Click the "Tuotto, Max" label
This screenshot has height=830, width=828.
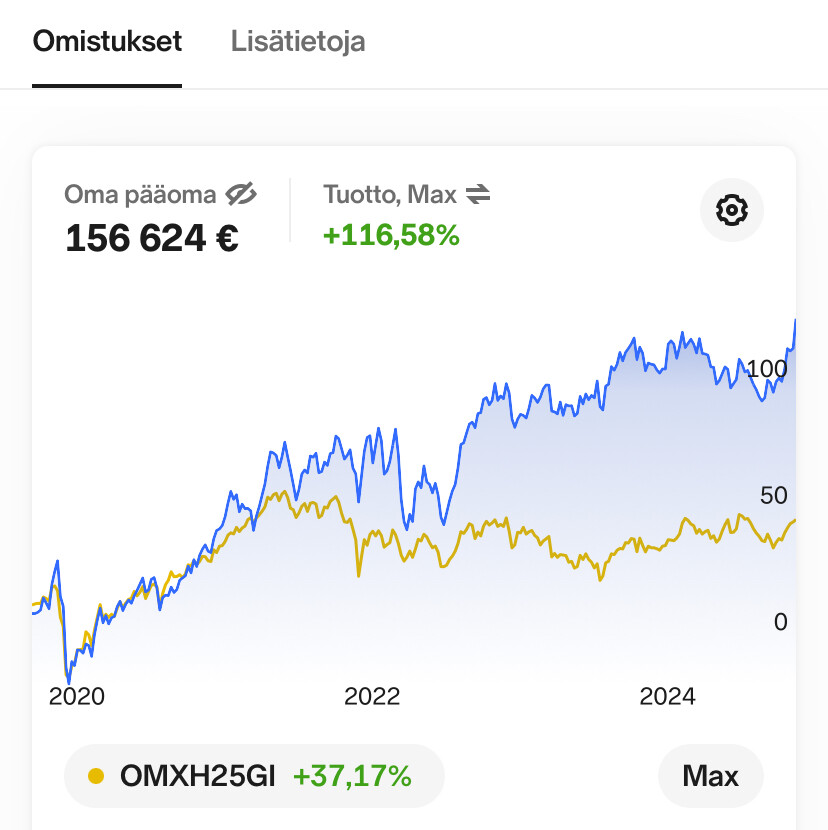click(x=390, y=194)
